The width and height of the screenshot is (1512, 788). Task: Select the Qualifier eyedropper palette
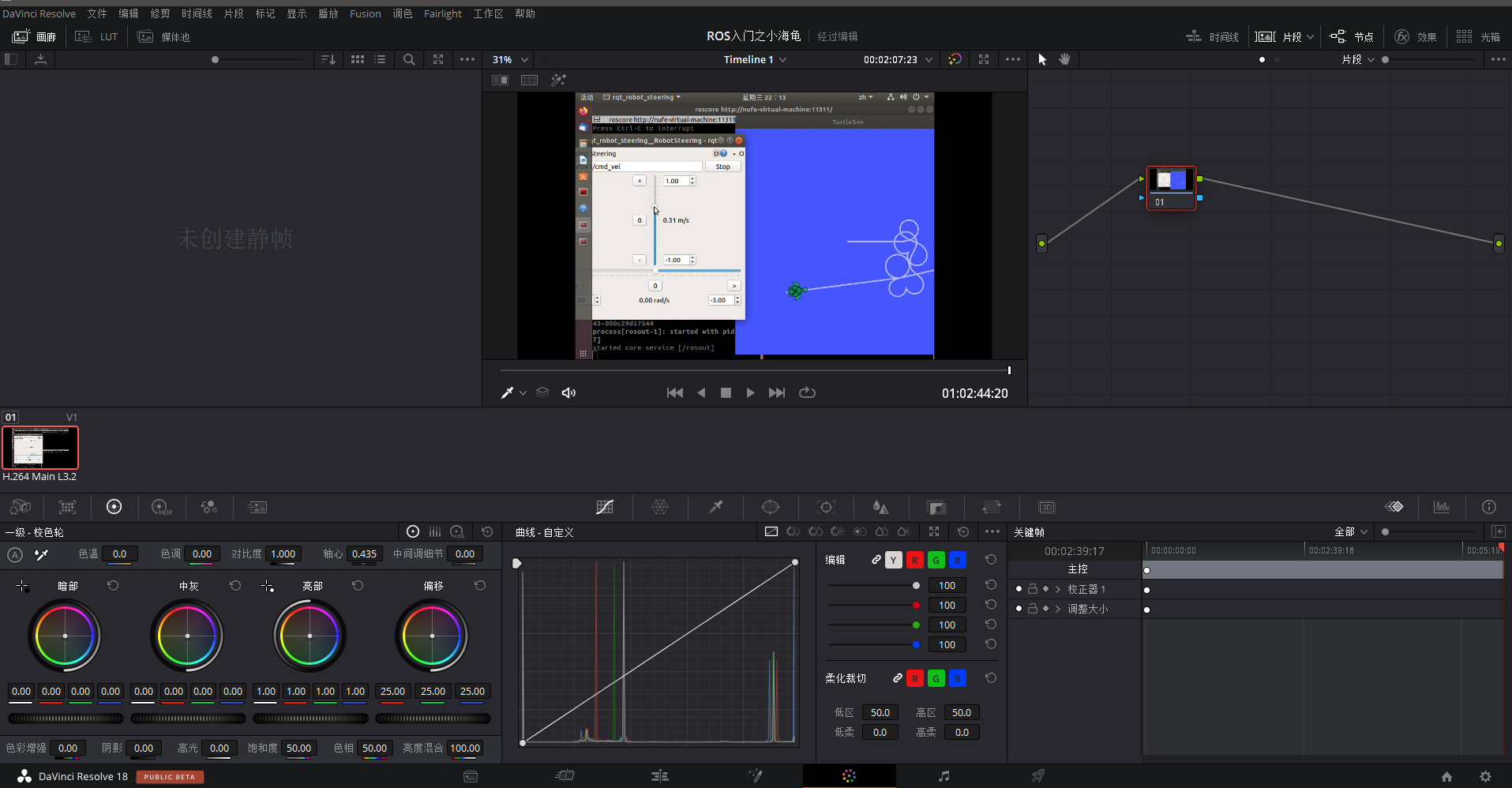(x=715, y=507)
